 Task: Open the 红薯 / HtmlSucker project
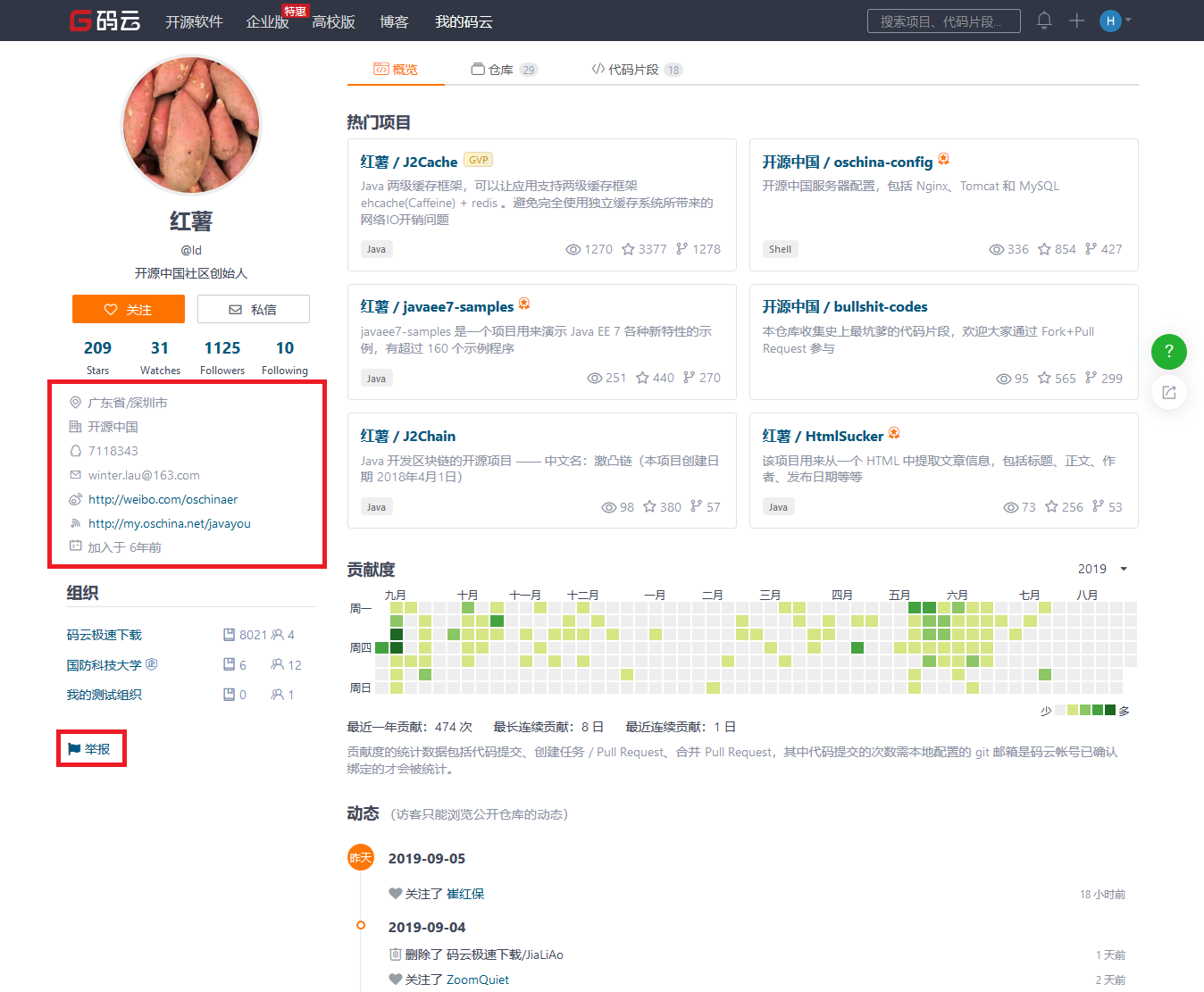click(823, 436)
